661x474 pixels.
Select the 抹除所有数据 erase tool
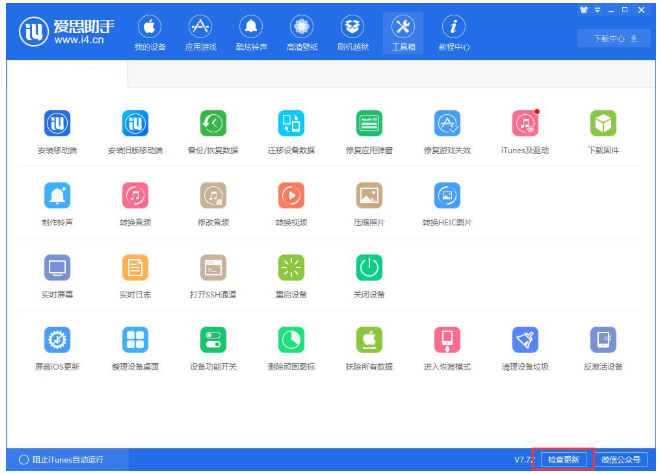369,348
